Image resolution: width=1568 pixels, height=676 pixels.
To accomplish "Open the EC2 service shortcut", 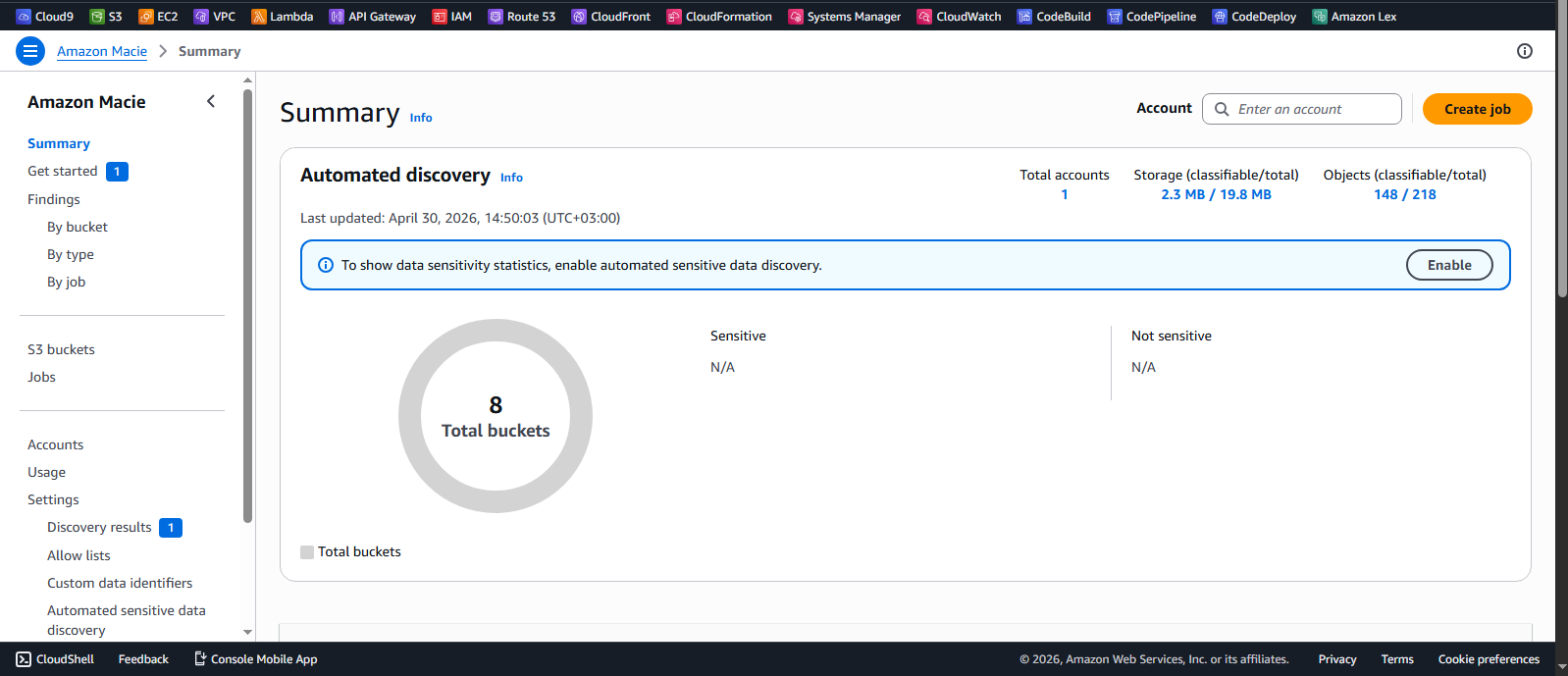I will (158, 16).
